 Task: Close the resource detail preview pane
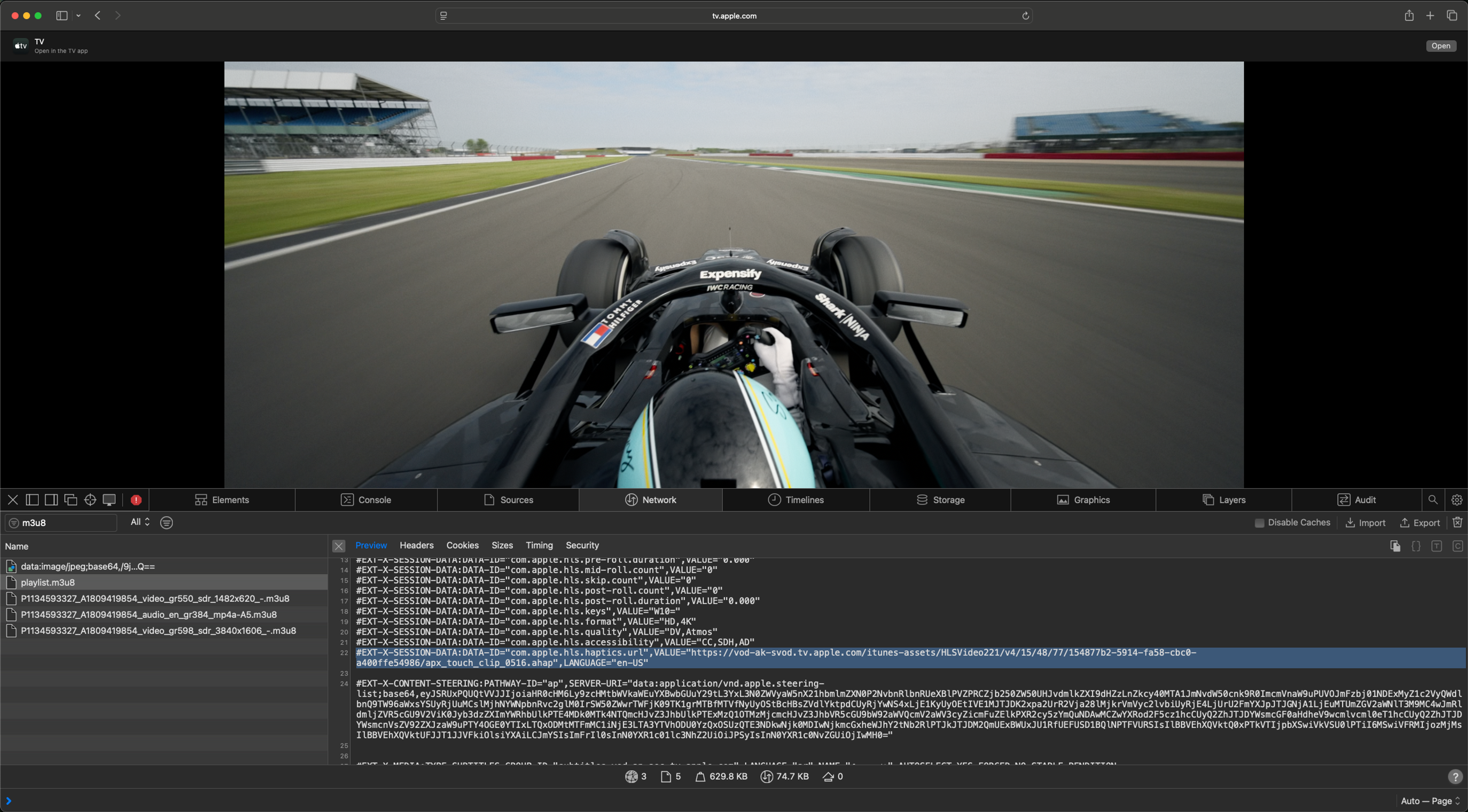[338, 546]
